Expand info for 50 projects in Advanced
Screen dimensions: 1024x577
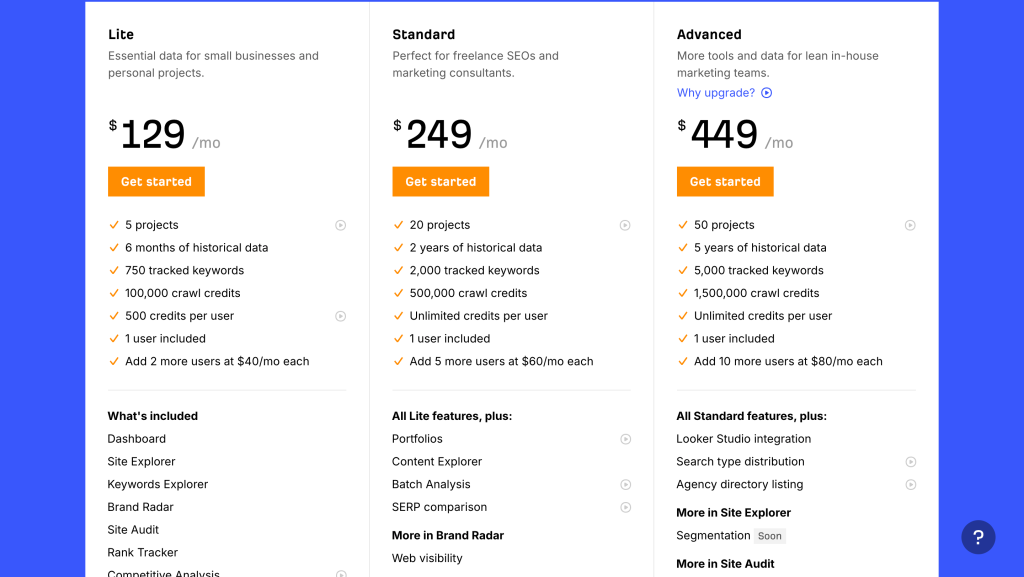[x=910, y=225]
